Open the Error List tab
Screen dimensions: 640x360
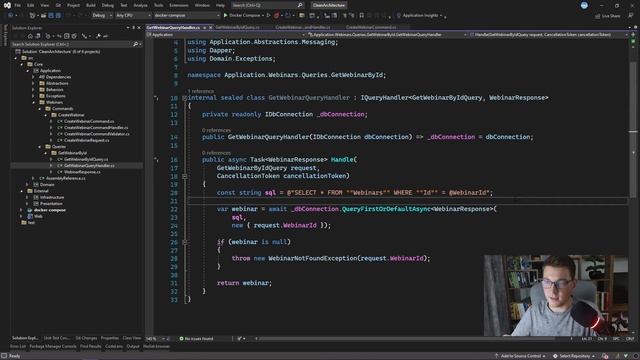point(18,346)
